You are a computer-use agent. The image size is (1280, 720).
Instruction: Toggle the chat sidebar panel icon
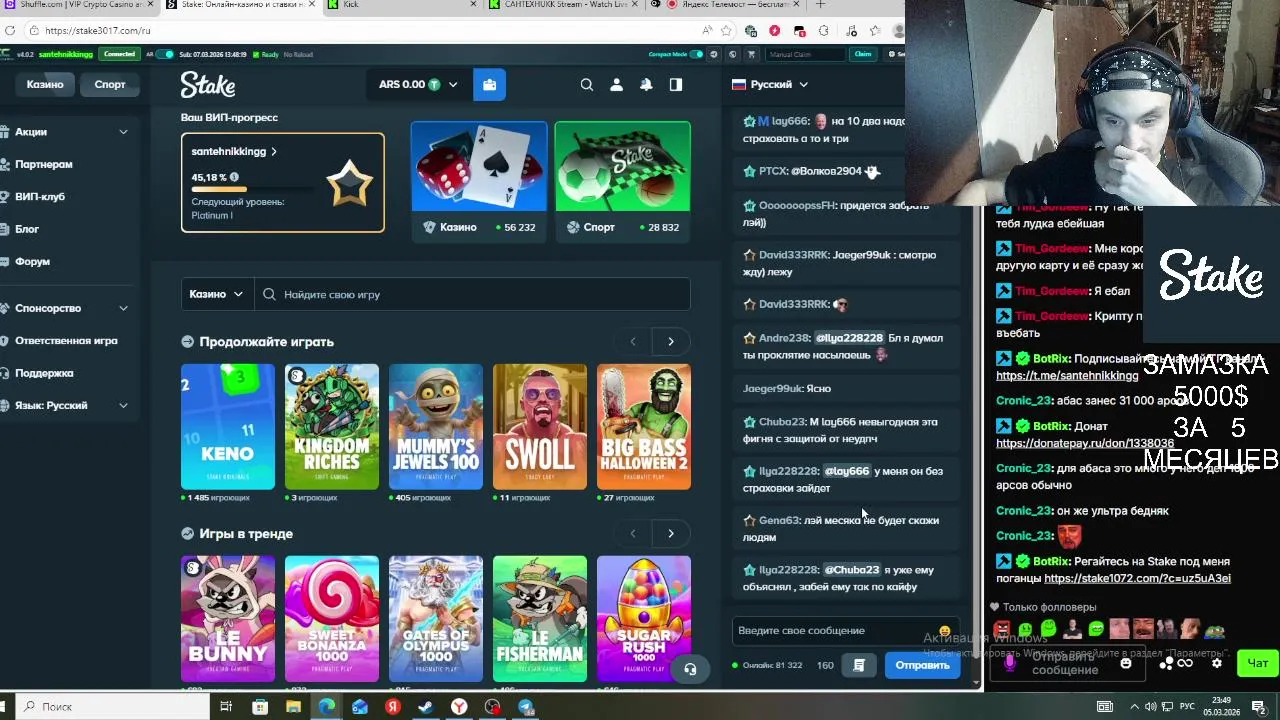tap(676, 85)
